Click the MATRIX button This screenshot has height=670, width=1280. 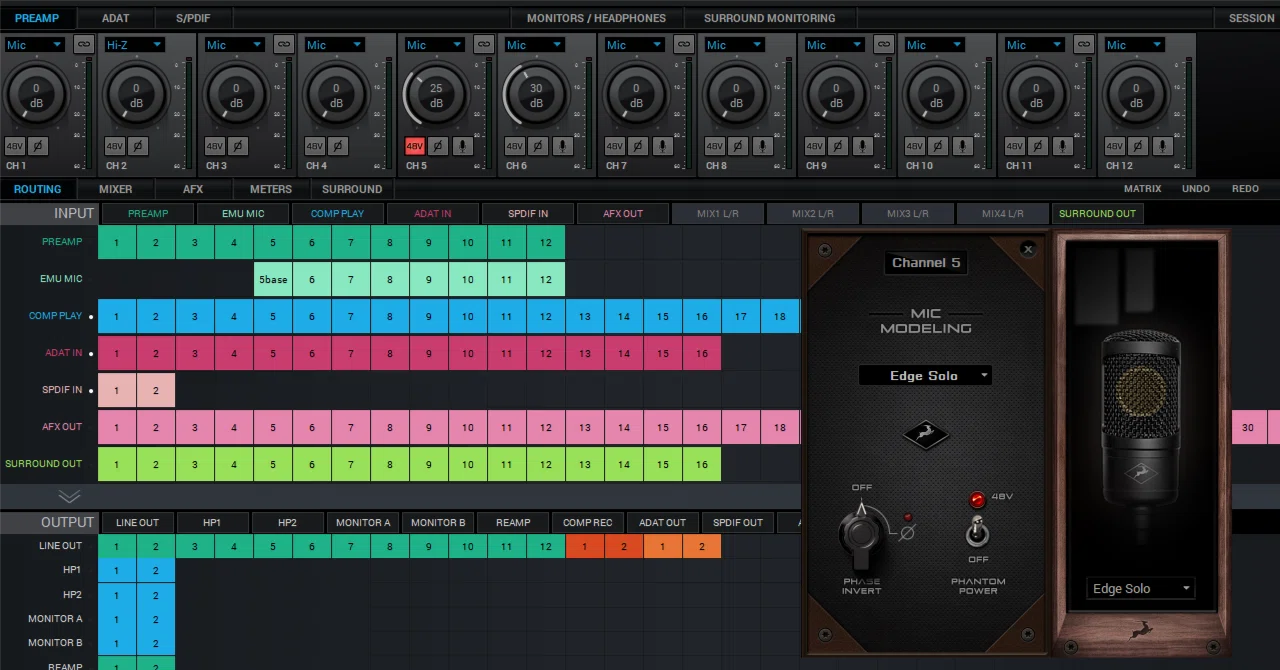1142,189
